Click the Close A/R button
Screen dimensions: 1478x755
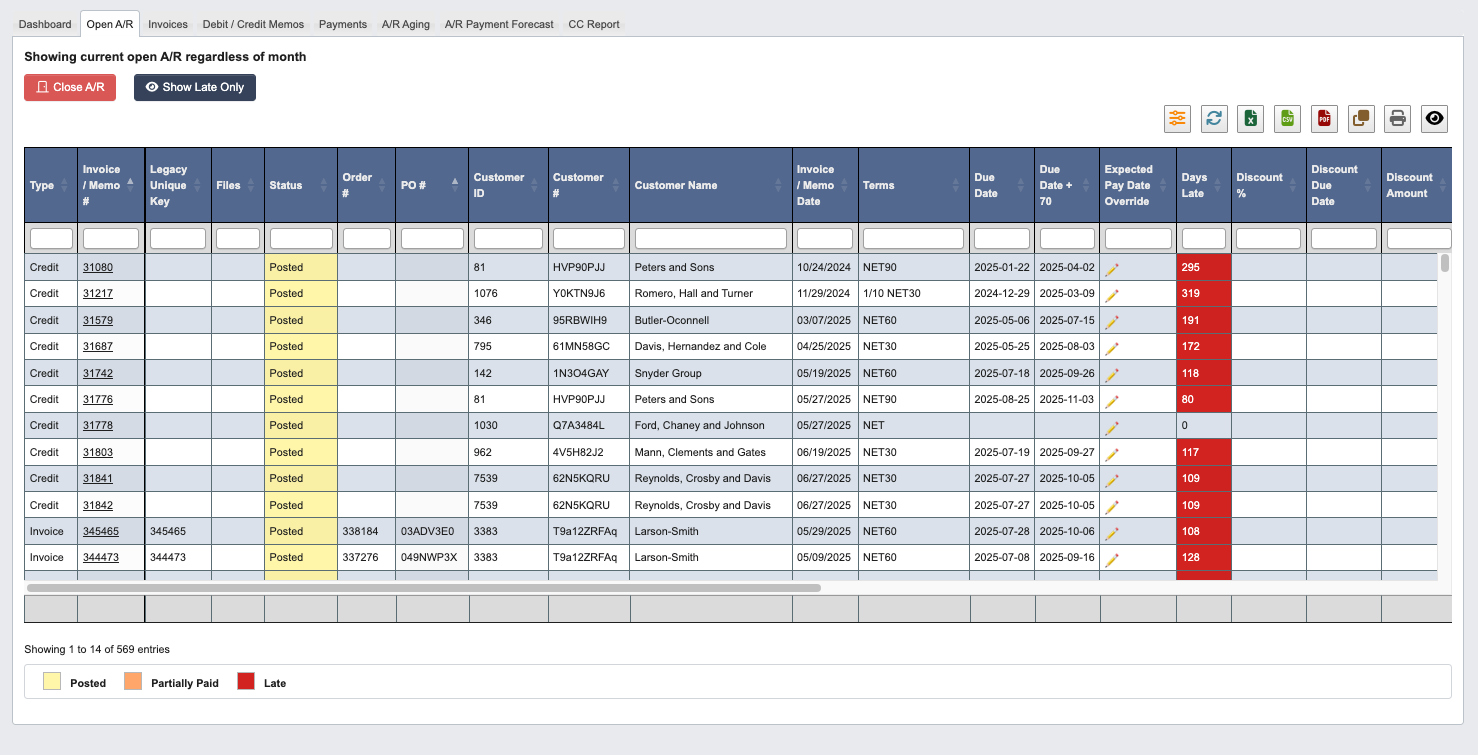click(69, 87)
